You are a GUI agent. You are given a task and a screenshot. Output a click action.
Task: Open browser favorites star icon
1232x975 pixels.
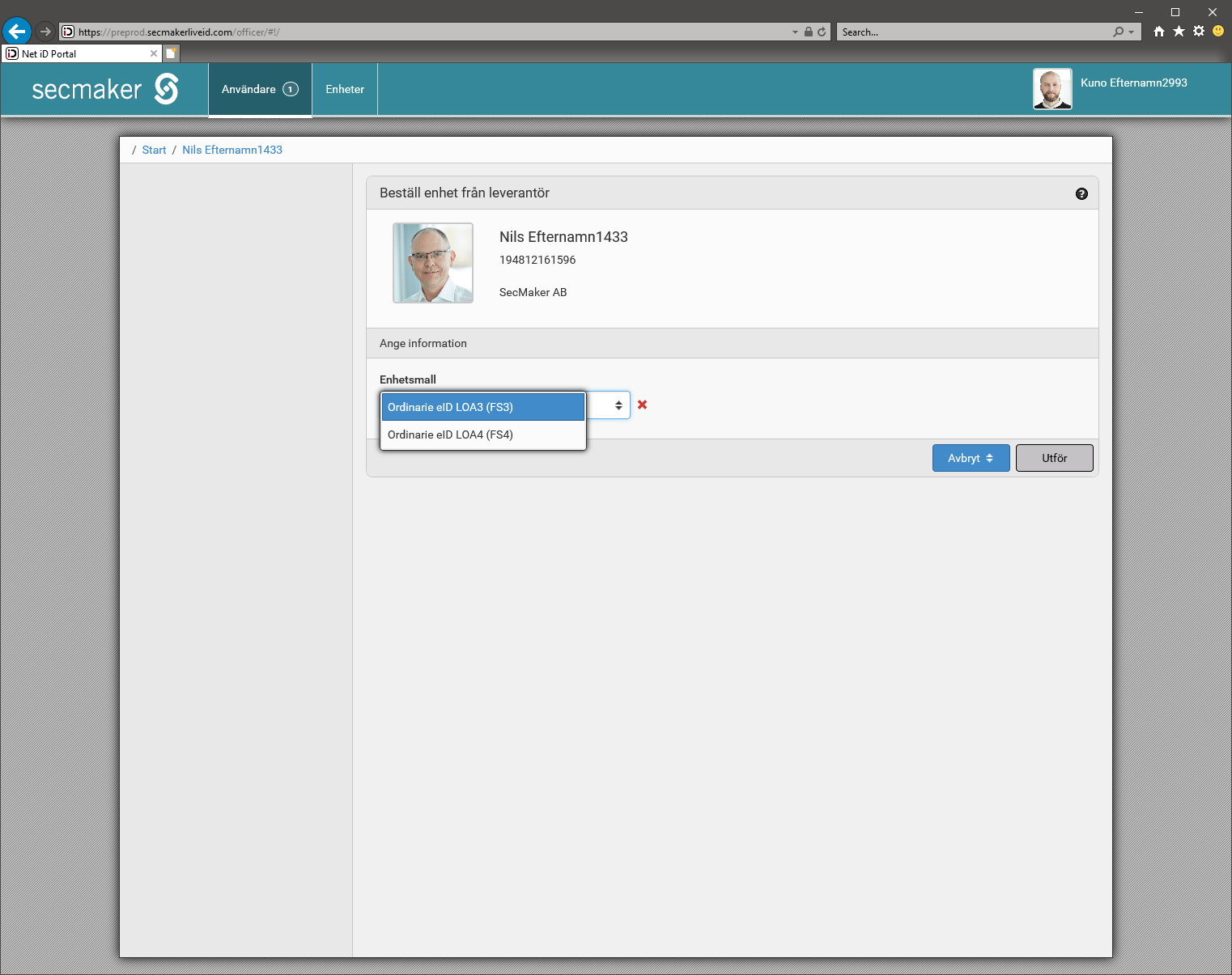click(x=1179, y=32)
